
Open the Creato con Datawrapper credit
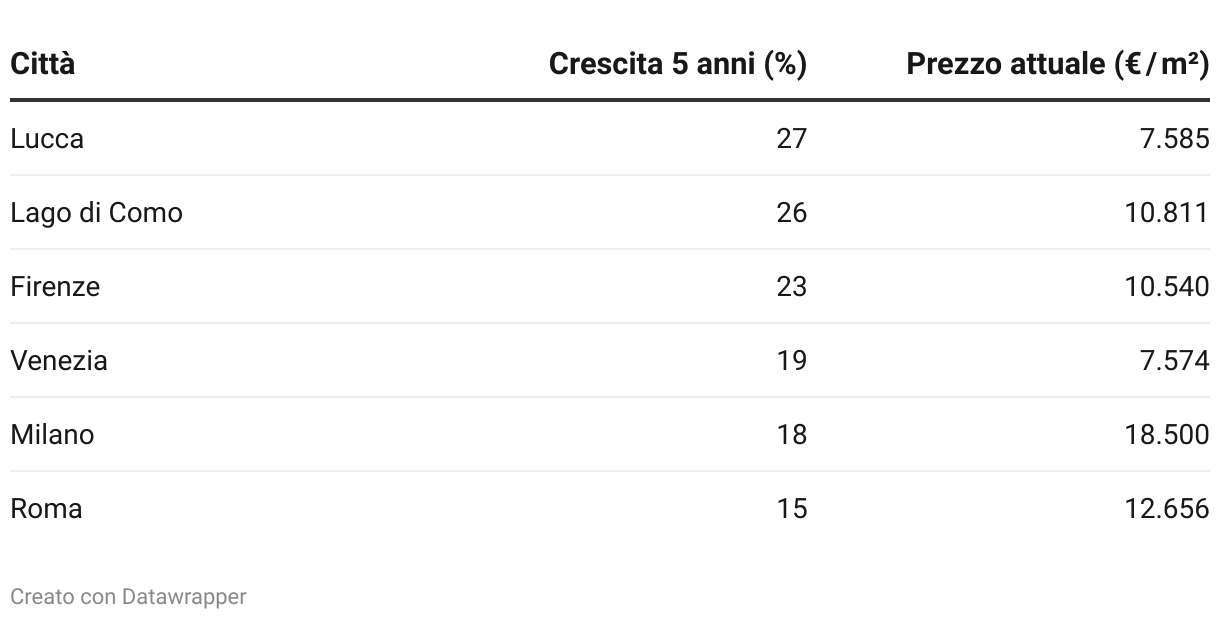tap(128, 597)
